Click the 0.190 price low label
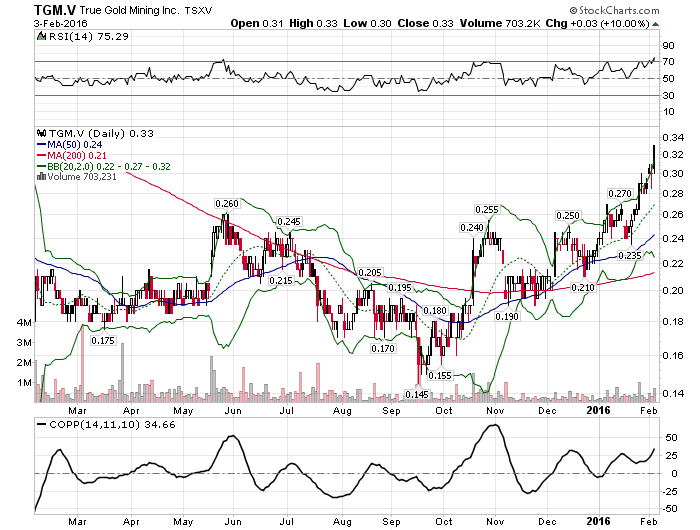The image size is (700, 530). 507,317
